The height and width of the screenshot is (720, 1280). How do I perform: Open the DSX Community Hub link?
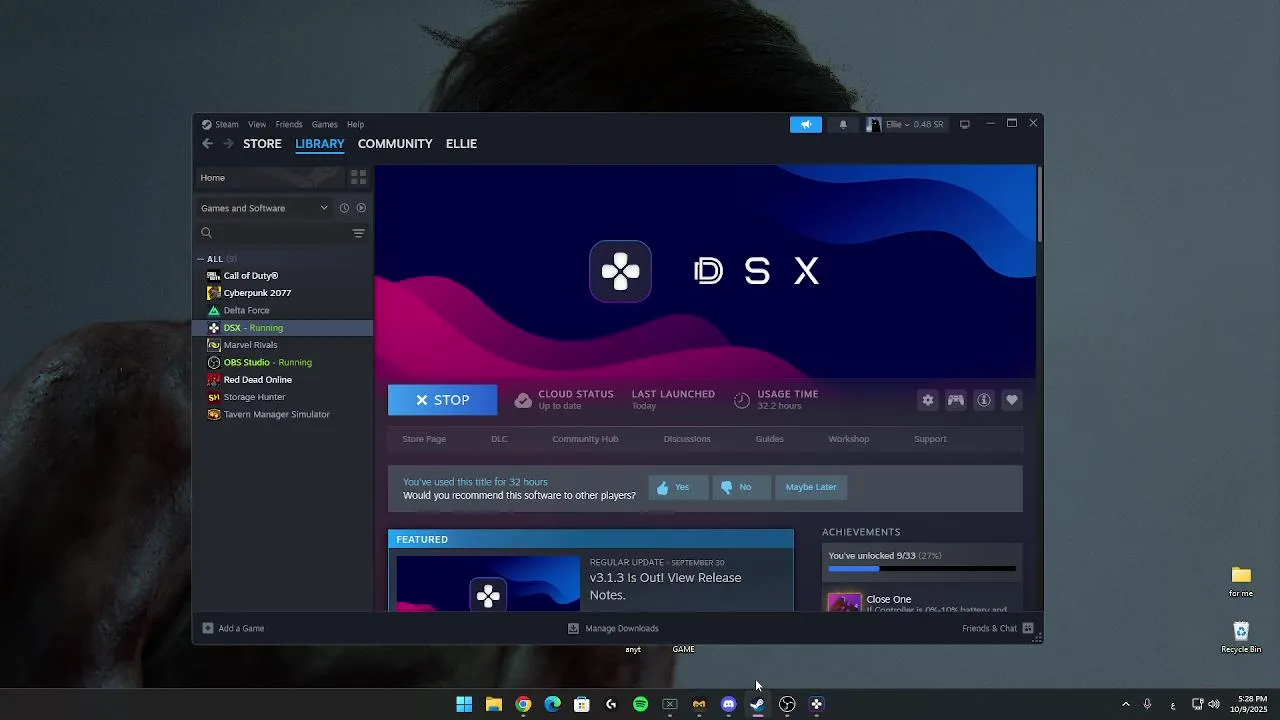pos(585,439)
